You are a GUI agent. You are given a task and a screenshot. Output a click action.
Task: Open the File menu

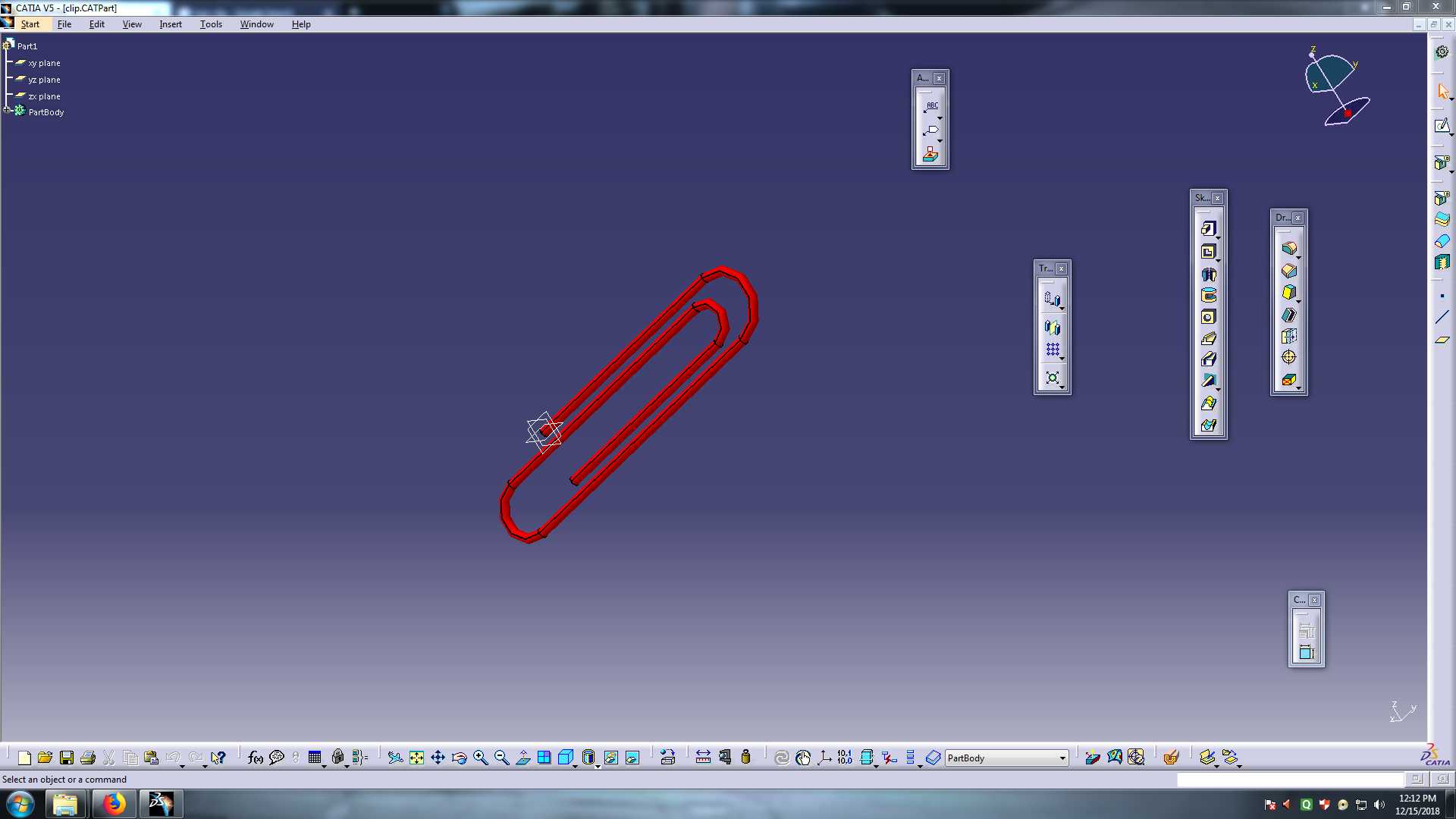[64, 24]
